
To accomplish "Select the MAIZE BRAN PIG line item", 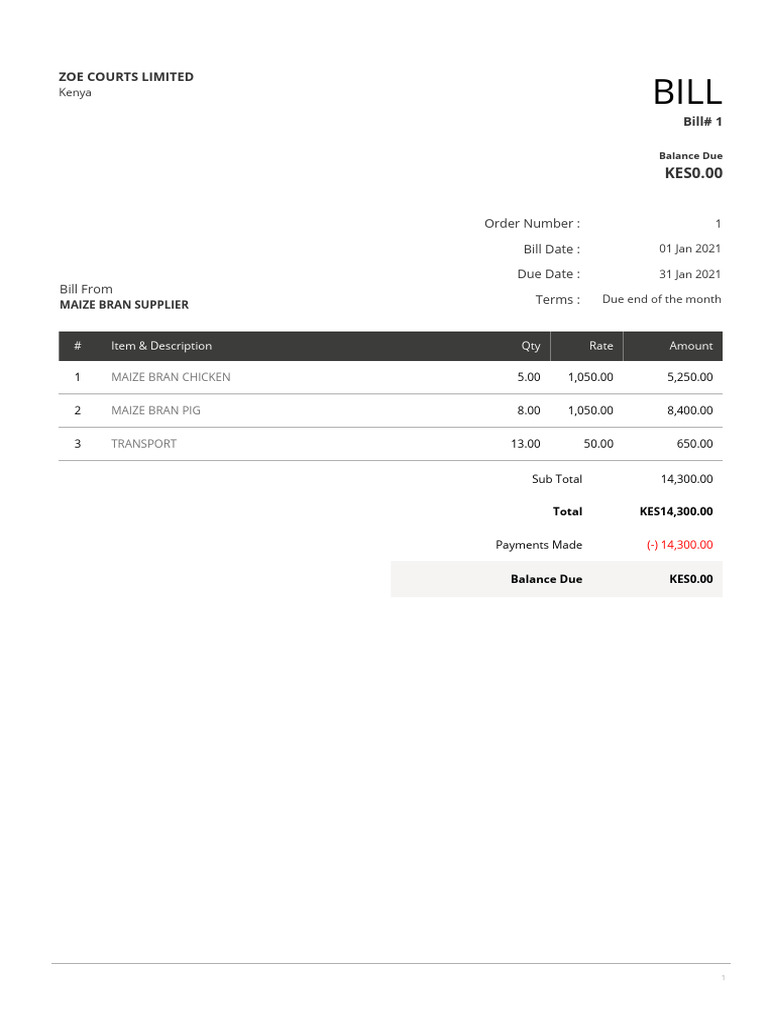I will 155,410.
